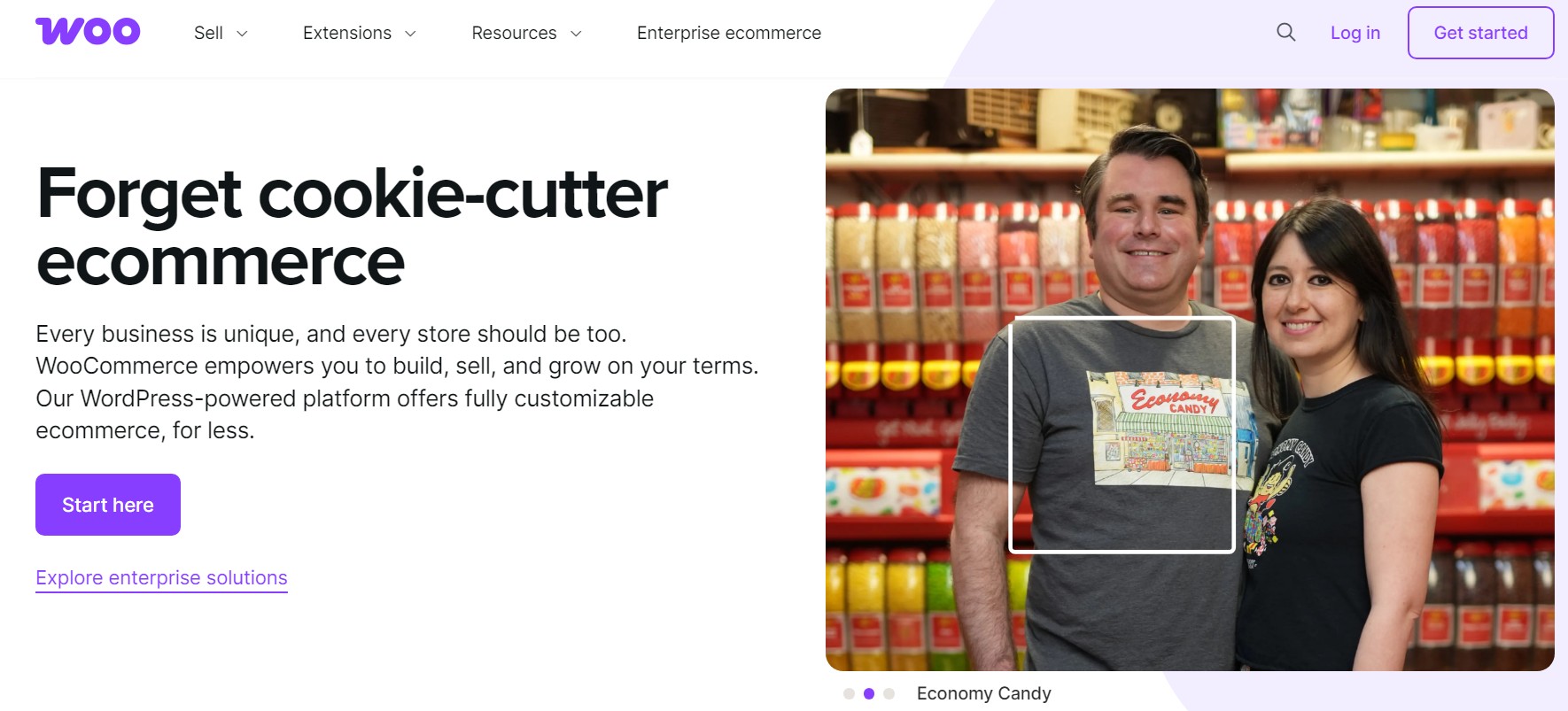Select the active purple carousel dot
This screenshot has width=1568, height=711.
pyautogui.click(x=869, y=693)
